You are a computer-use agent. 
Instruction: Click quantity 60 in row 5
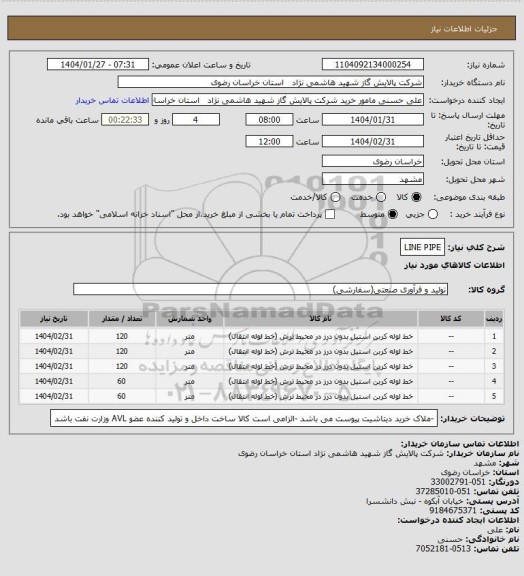[122, 396]
